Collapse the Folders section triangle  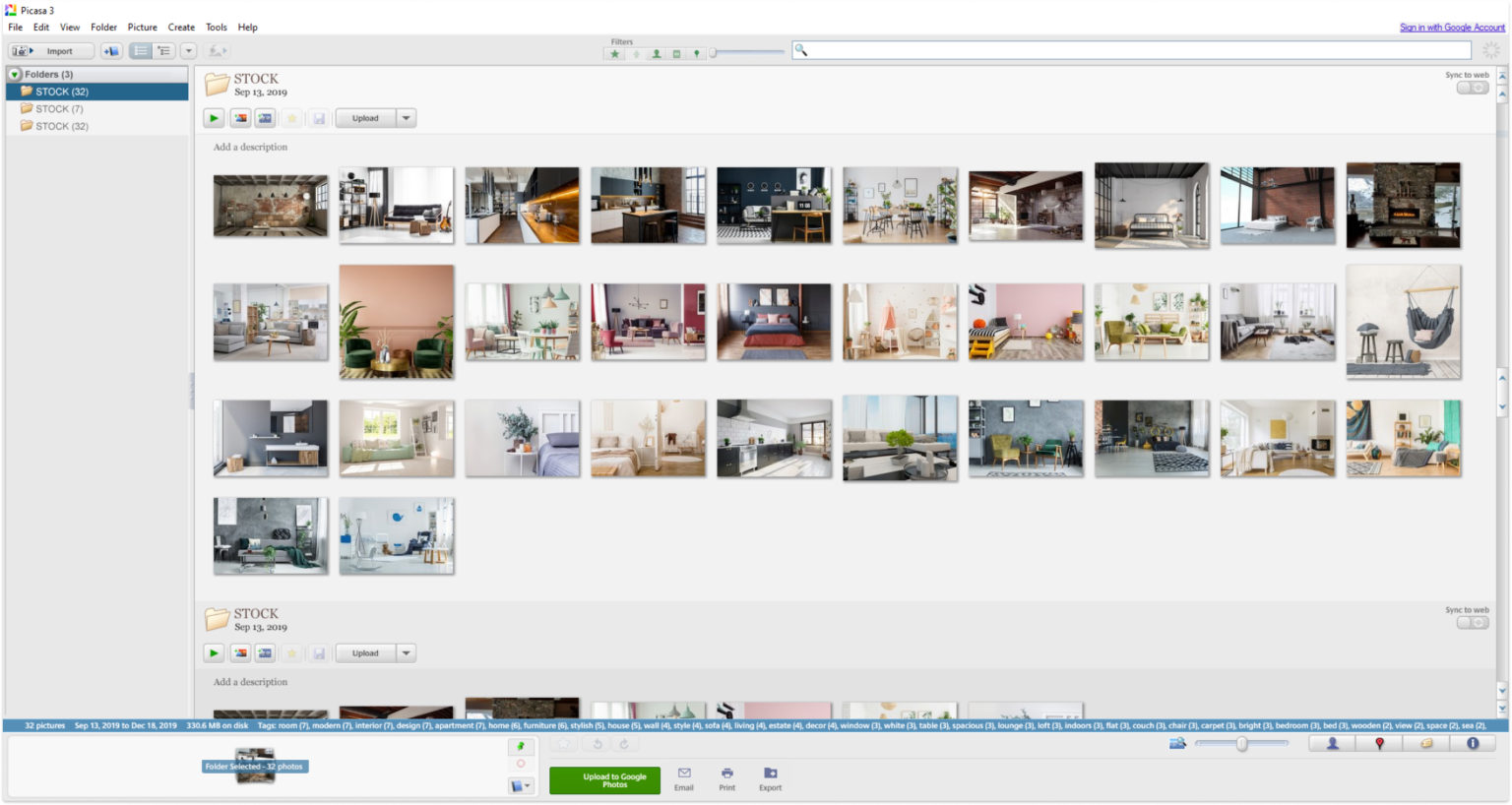13,74
